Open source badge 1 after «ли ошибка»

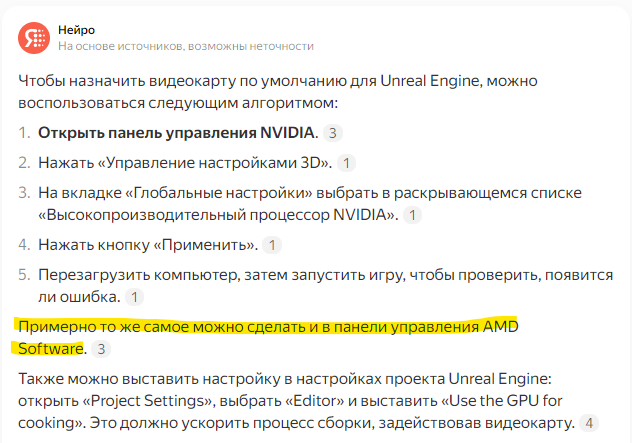134,297
